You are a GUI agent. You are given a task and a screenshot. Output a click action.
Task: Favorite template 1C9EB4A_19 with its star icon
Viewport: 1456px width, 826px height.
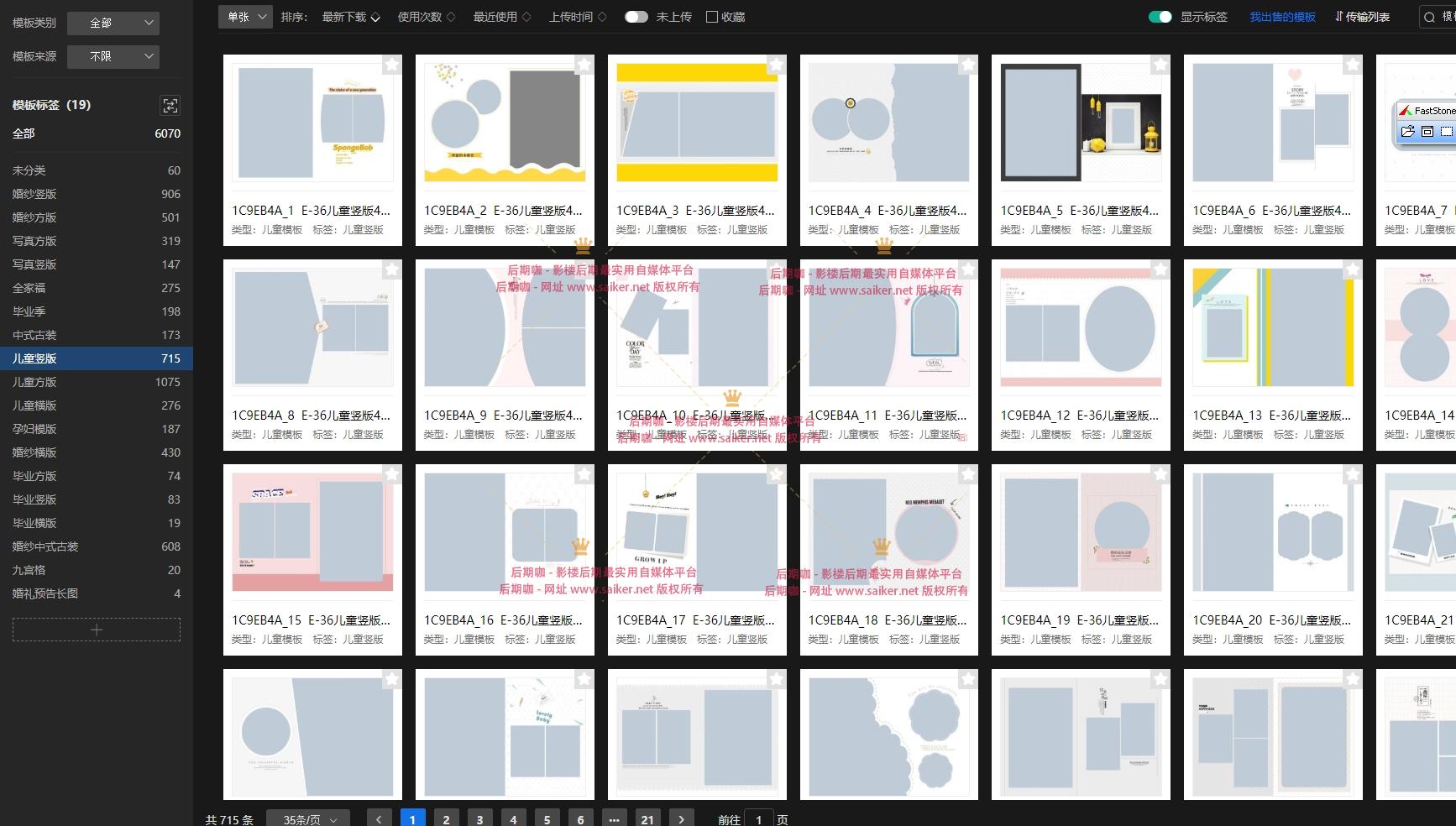[1160, 474]
